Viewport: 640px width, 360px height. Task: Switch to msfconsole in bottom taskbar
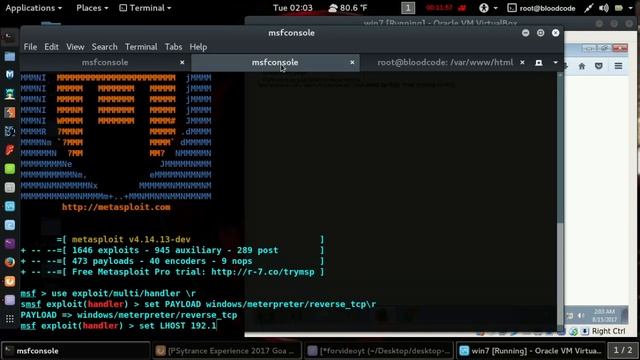76,351
